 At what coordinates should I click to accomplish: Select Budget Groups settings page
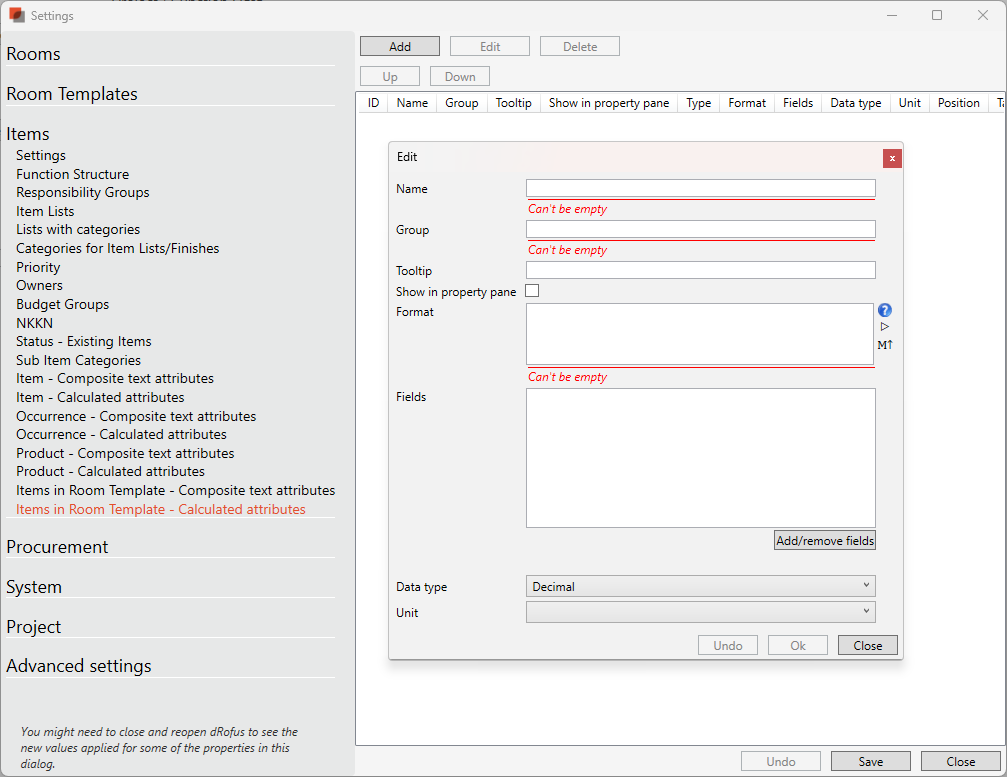click(62, 304)
